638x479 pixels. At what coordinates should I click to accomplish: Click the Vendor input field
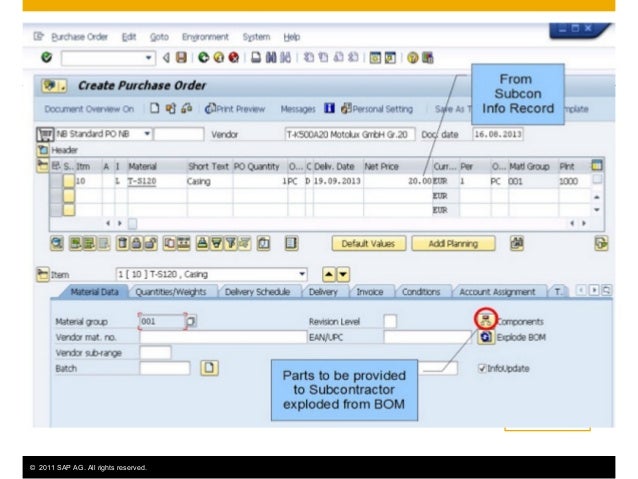(350, 134)
